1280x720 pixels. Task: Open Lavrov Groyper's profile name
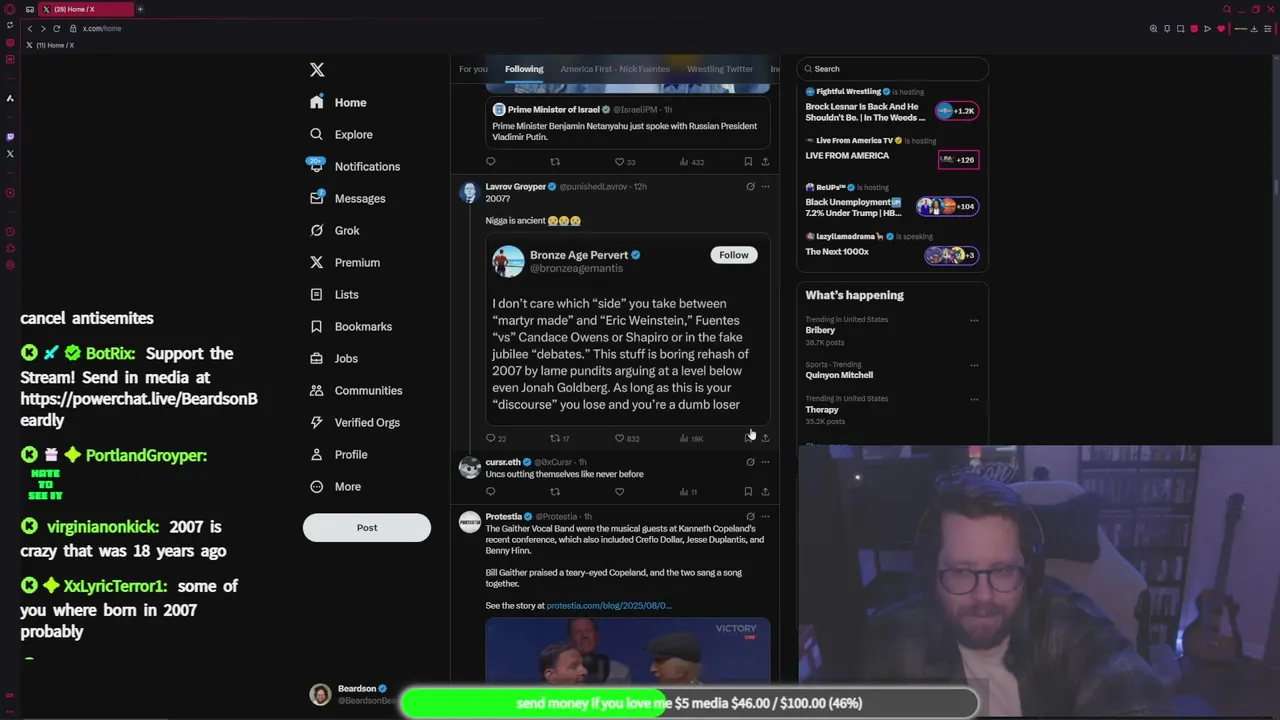[x=515, y=186]
